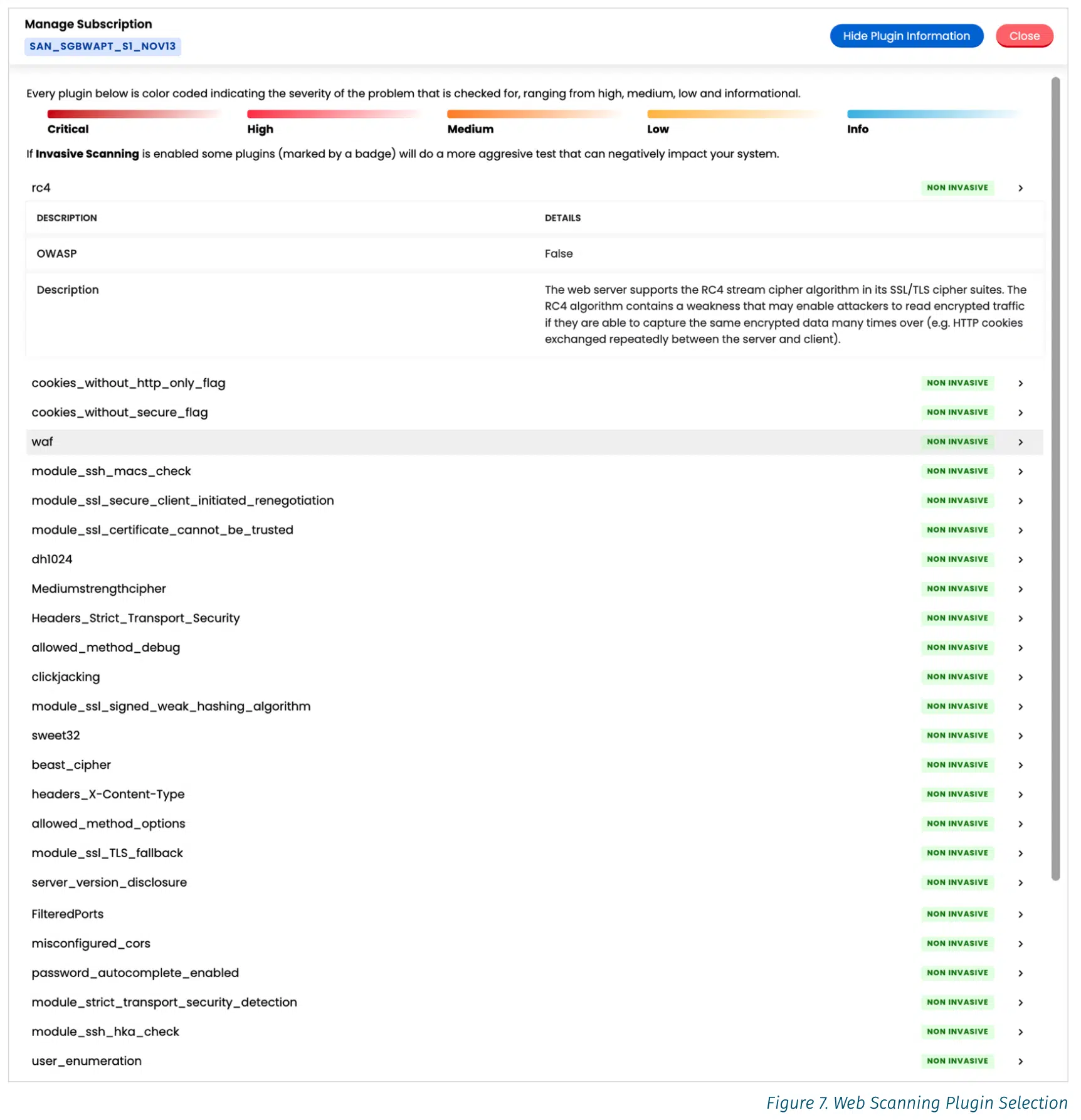The image size is (1081, 1120).
Task: Select password_autocomplete_enabled plugin name
Action: [x=135, y=973]
